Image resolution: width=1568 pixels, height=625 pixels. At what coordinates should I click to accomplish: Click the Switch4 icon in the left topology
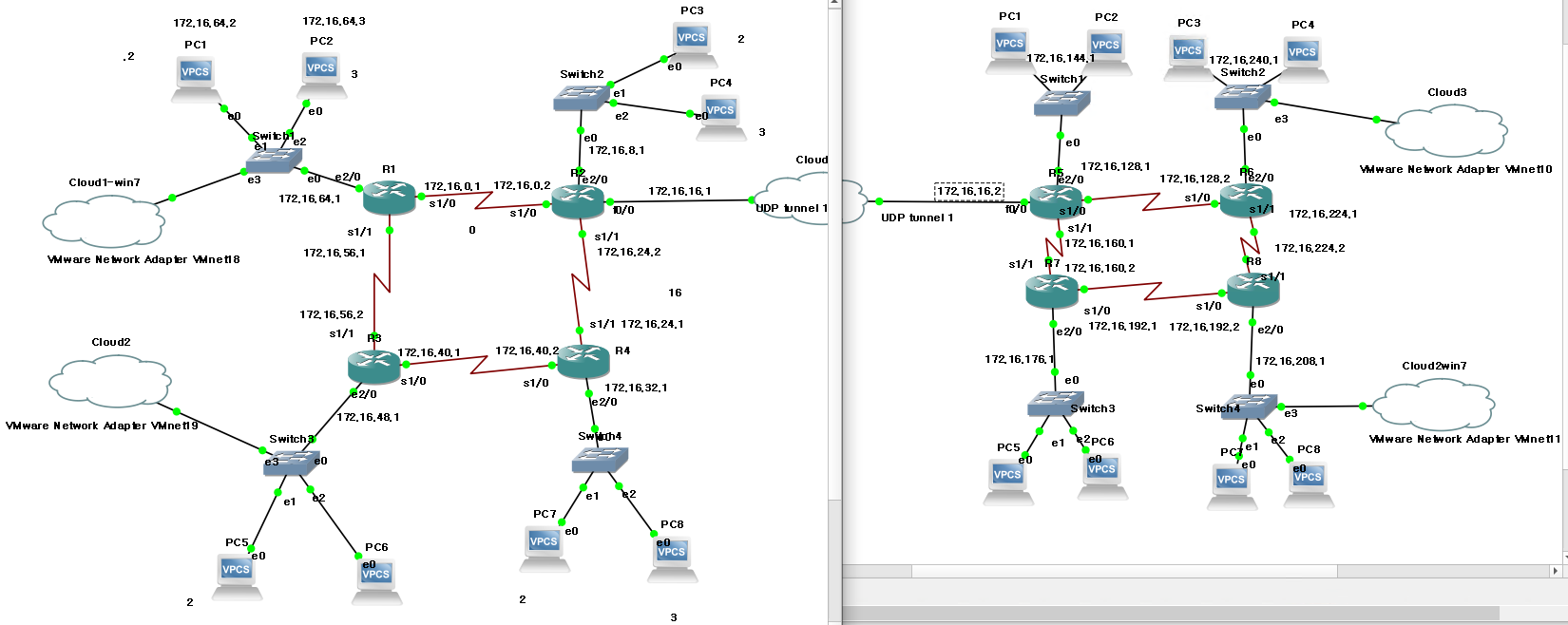click(600, 461)
